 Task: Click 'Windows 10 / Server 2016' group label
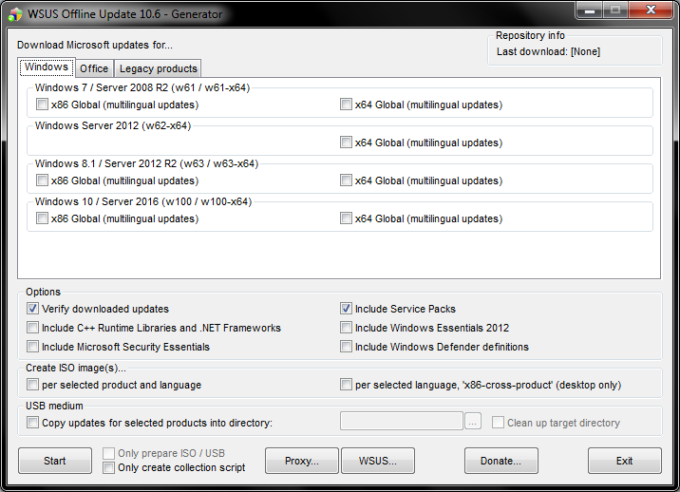coord(143,202)
